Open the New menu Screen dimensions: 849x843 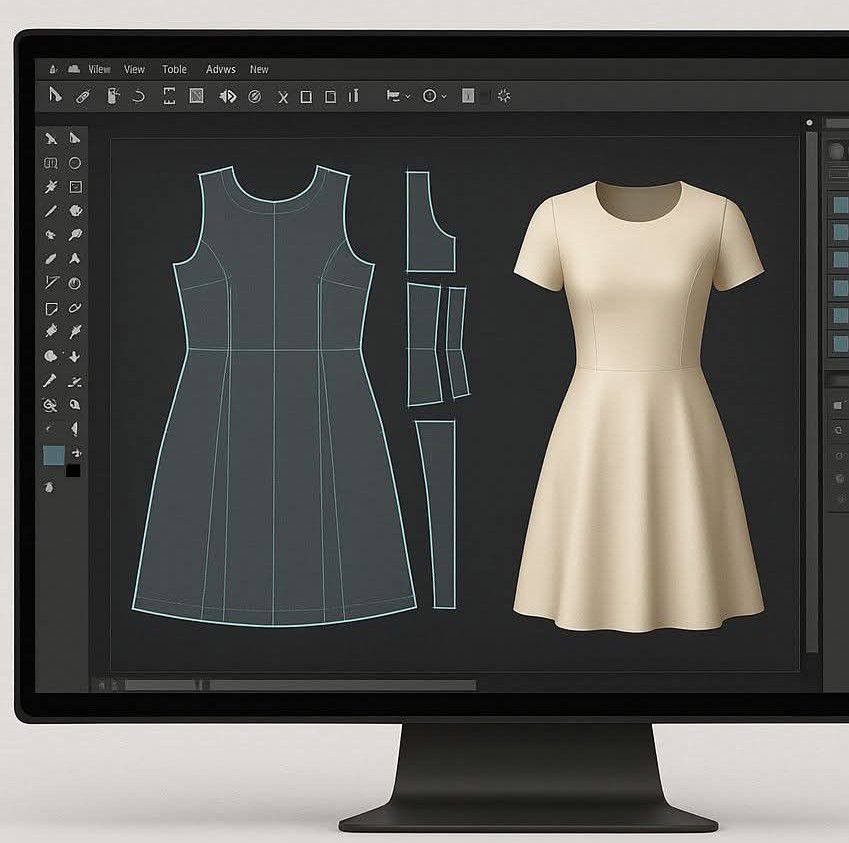259,69
